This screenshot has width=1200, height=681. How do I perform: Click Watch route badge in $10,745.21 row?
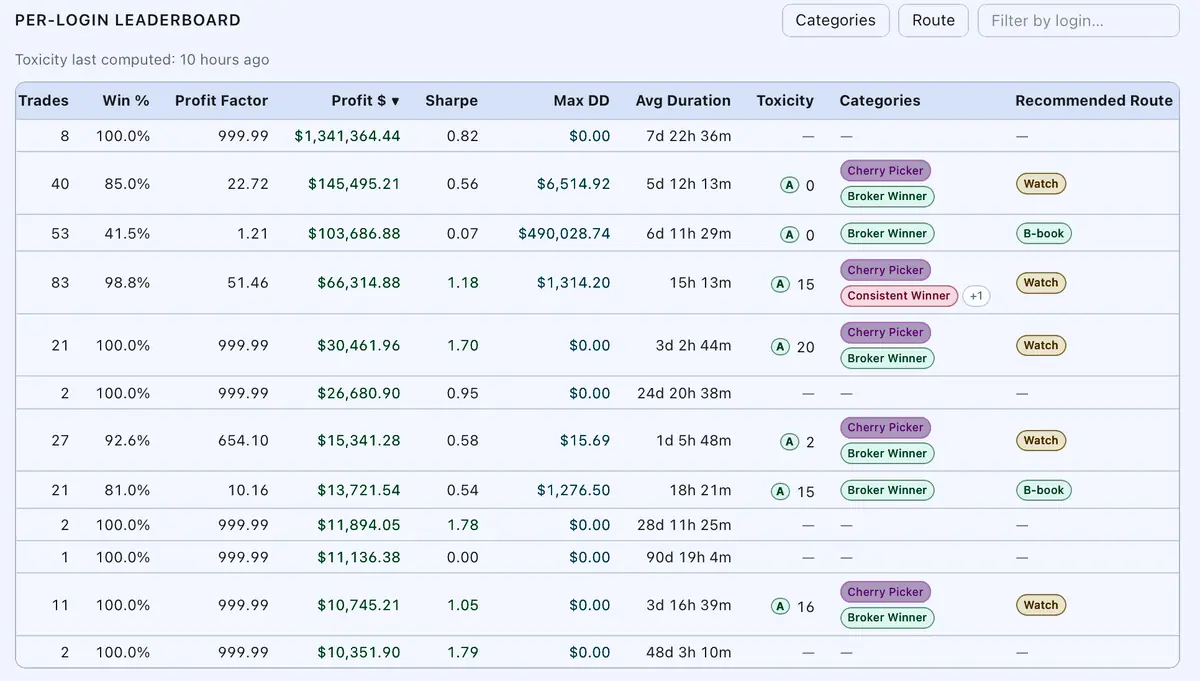1041,605
